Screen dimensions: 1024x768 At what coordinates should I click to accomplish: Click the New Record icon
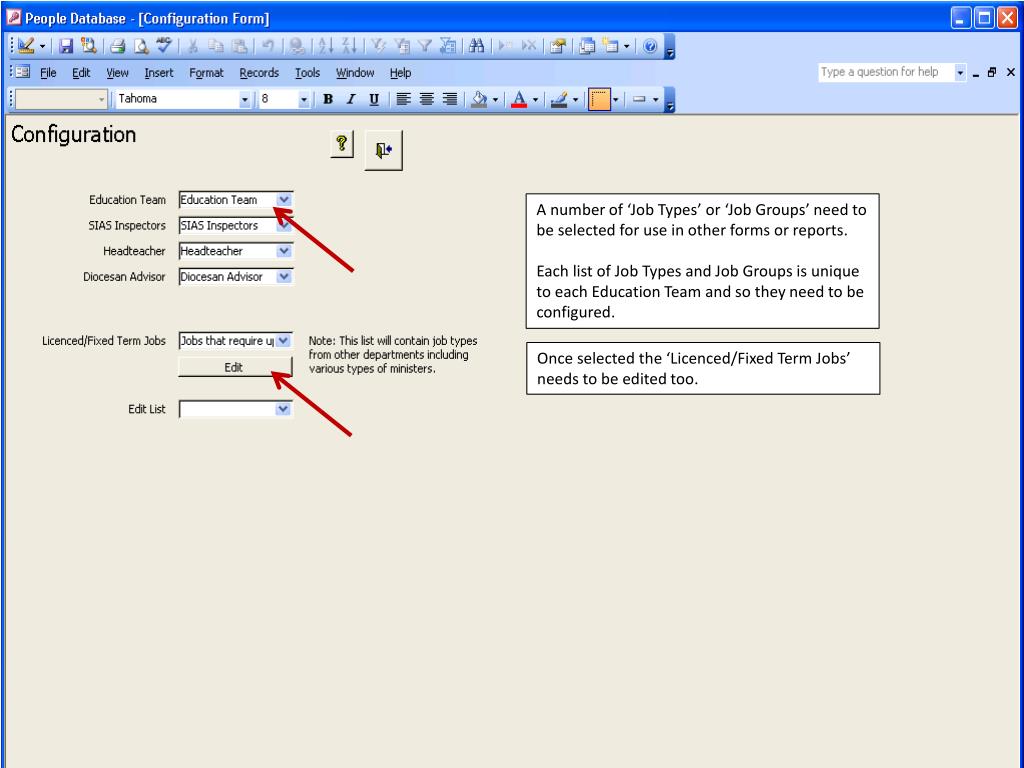click(x=505, y=46)
